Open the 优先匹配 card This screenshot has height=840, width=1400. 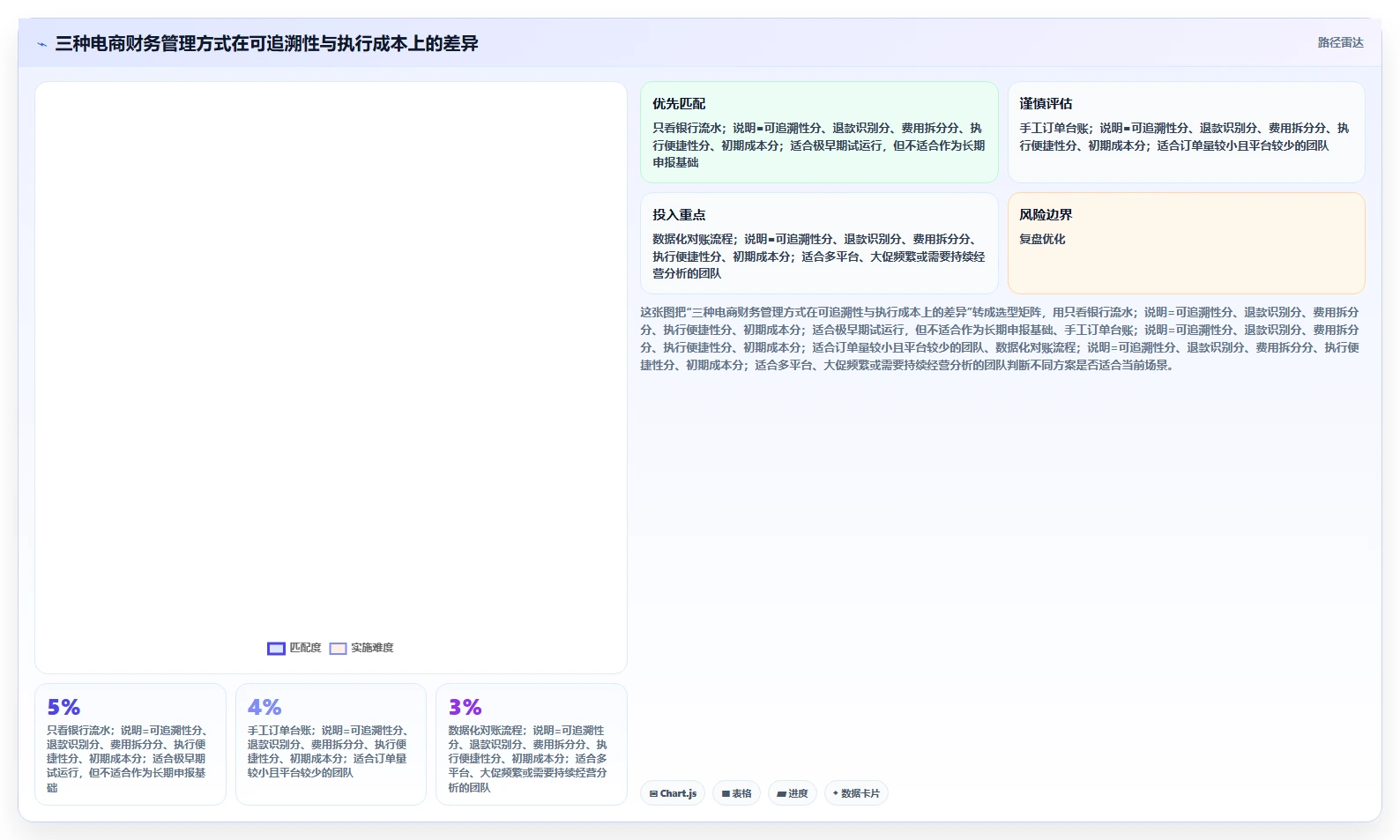pyautogui.click(x=819, y=132)
